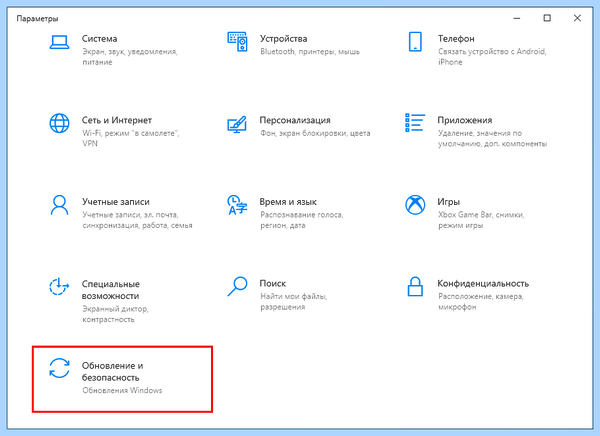Click the Телефон phone icon

pos(415,42)
